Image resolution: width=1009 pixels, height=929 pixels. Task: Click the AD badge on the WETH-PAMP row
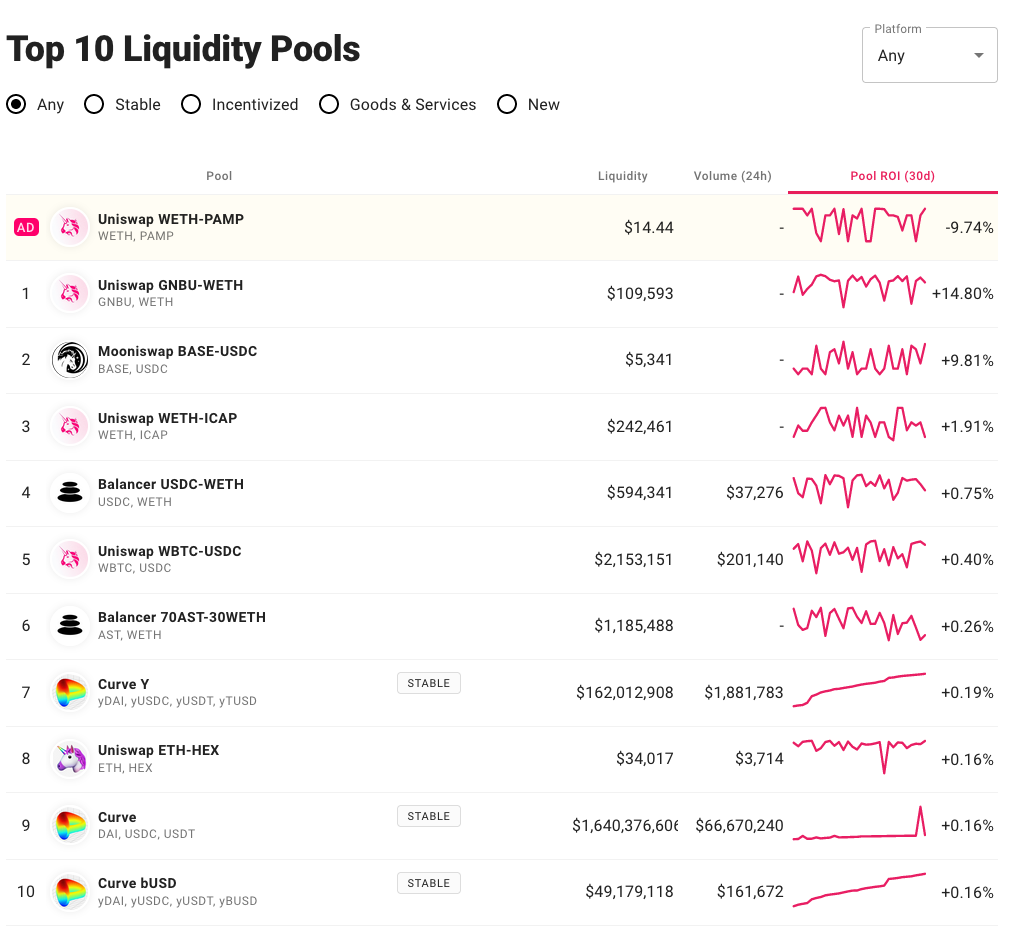26,227
